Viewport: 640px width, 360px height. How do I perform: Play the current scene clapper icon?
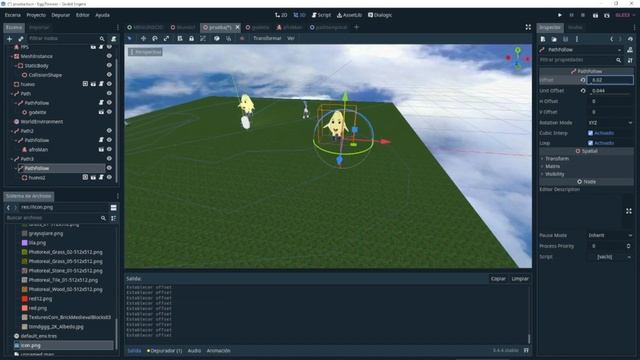coord(595,15)
